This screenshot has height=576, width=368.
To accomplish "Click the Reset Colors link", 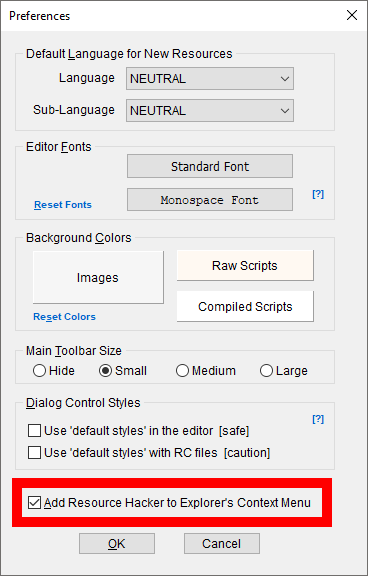I will (x=64, y=317).
